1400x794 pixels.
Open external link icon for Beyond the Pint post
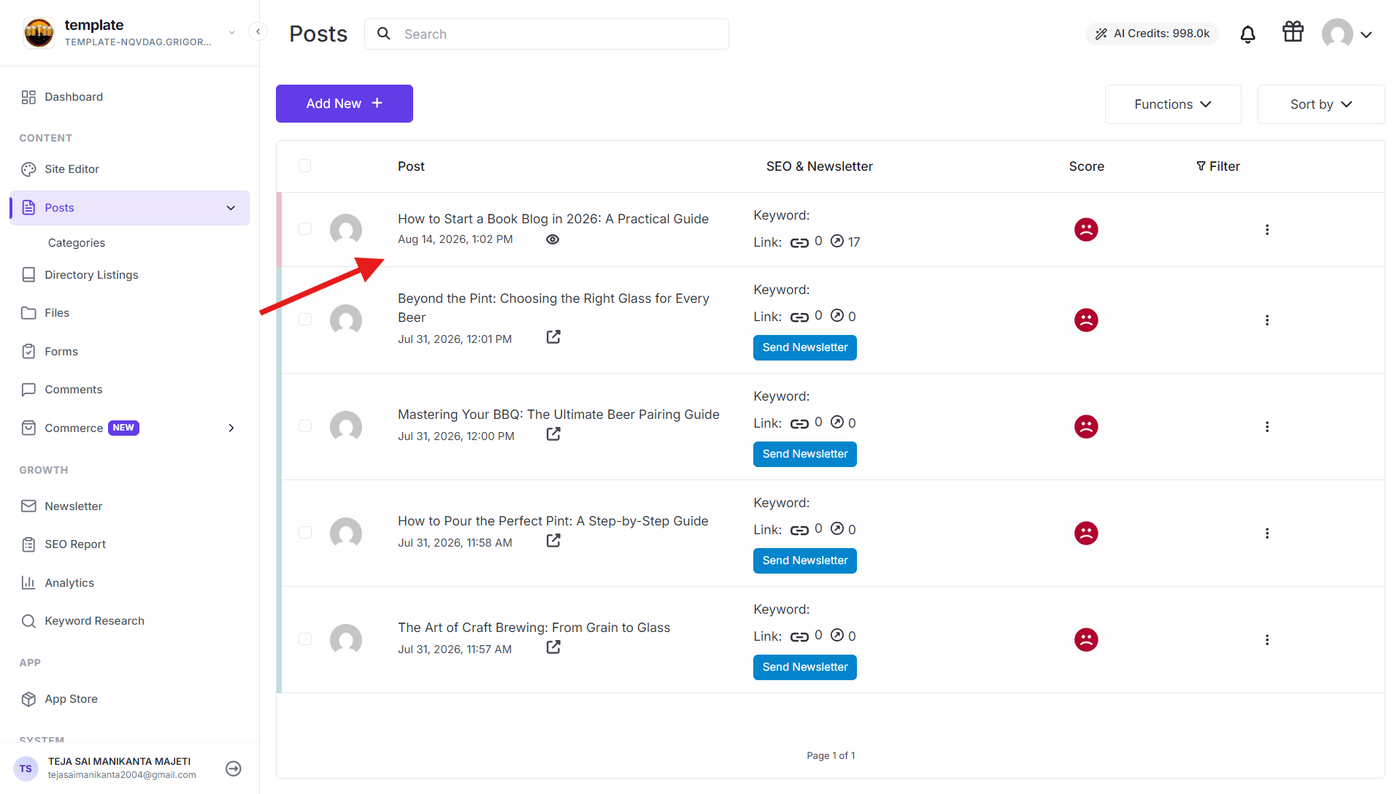click(x=553, y=337)
